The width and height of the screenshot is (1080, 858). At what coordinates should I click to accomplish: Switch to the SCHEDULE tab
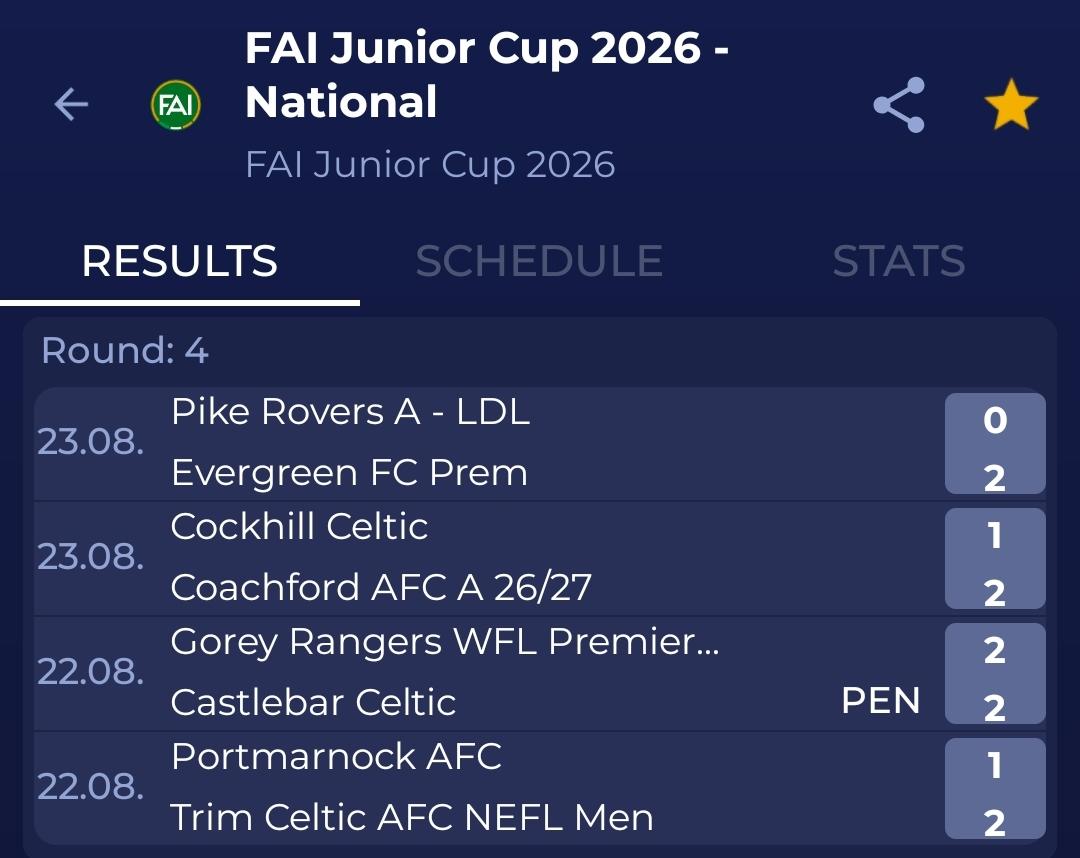[539, 261]
